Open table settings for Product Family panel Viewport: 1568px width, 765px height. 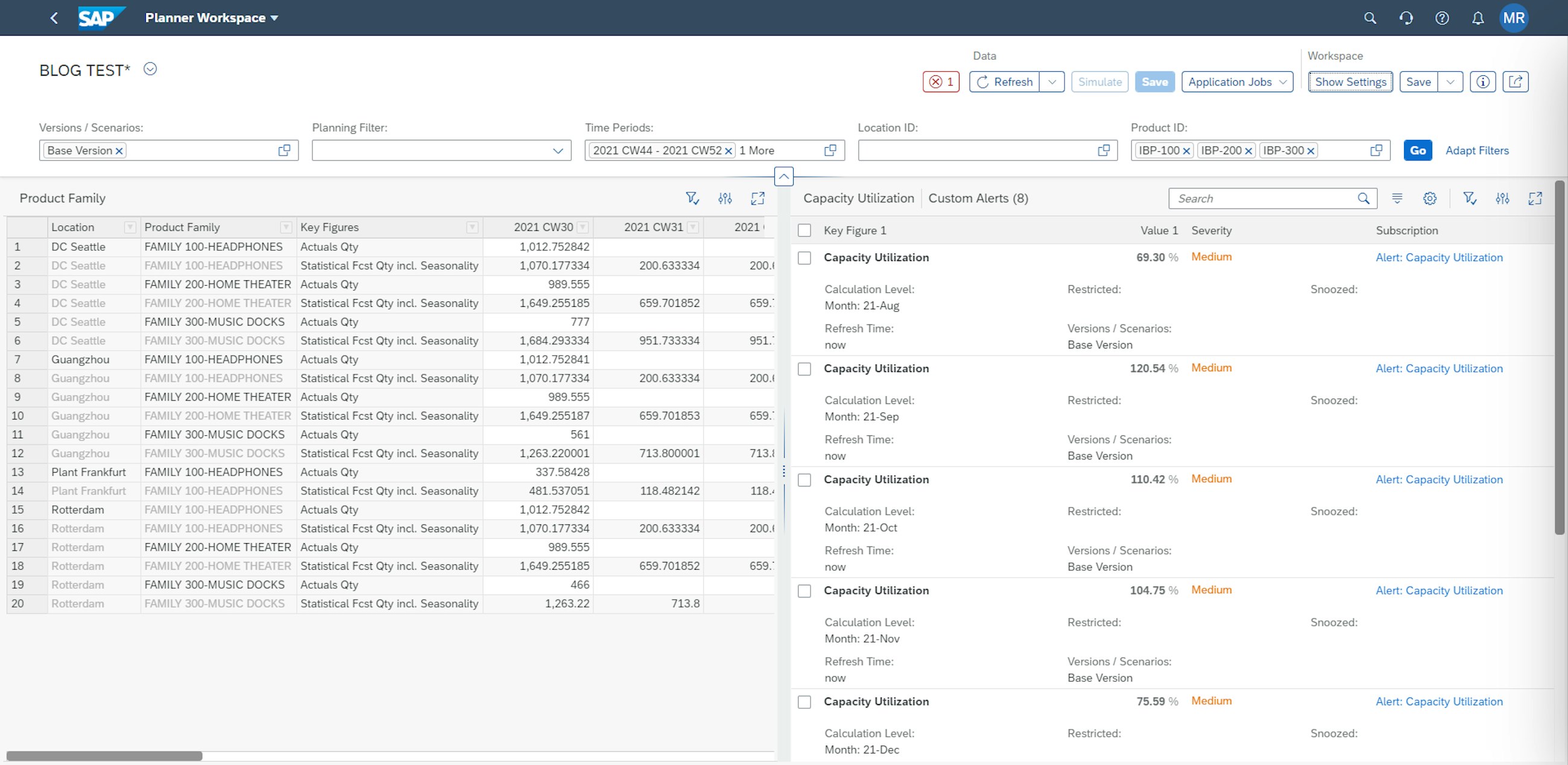[x=725, y=198]
